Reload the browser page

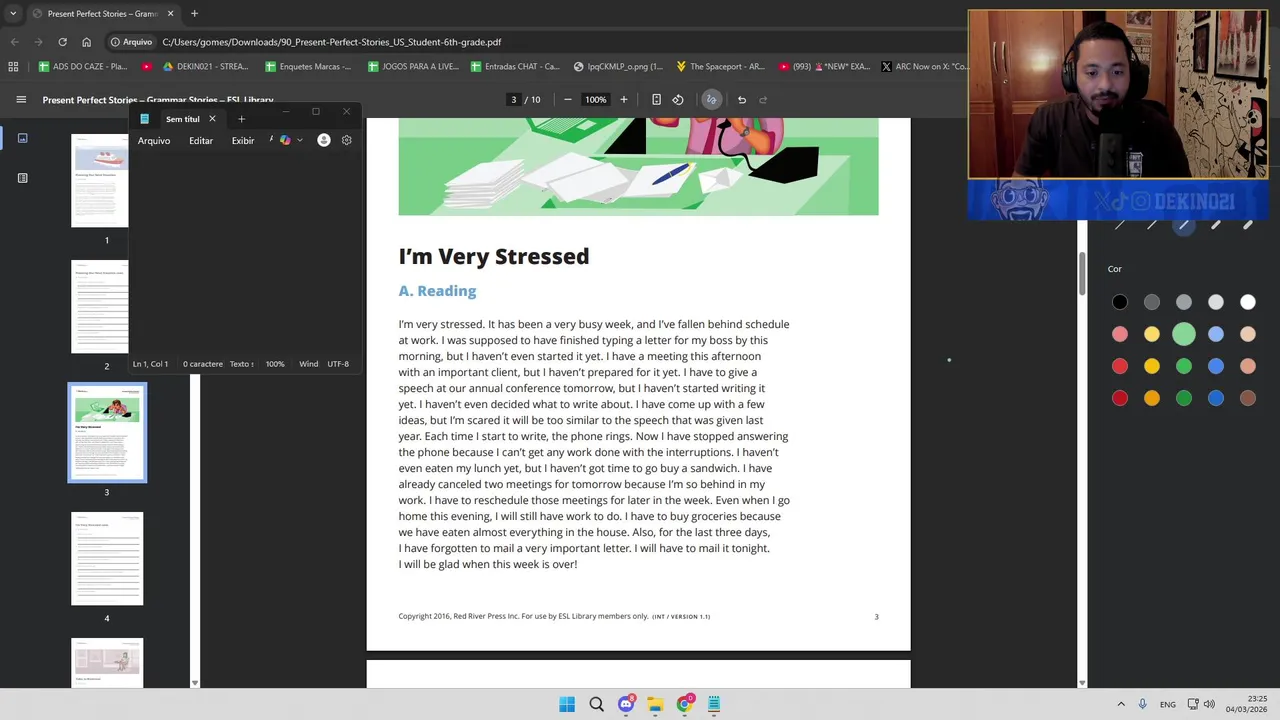[62, 42]
